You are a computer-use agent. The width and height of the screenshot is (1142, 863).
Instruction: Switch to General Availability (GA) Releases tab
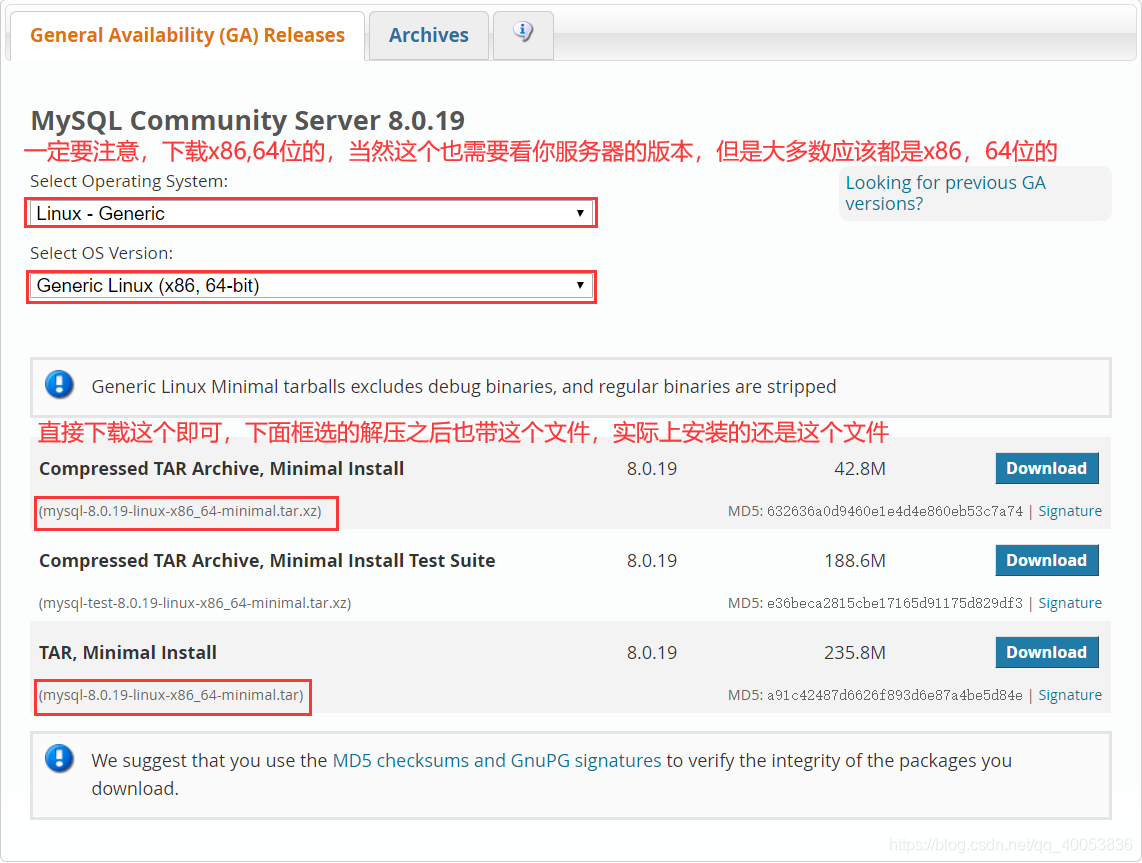(x=187, y=35)
